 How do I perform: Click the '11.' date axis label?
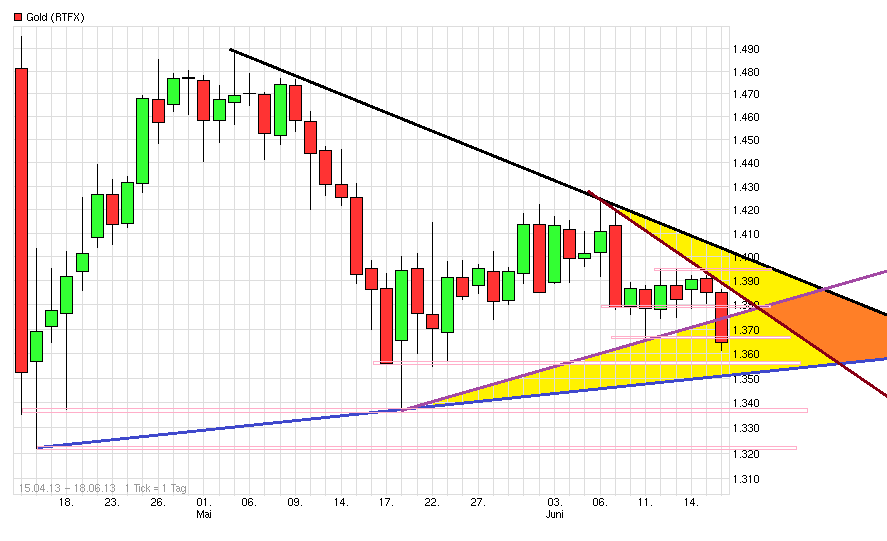pos(646,501)
